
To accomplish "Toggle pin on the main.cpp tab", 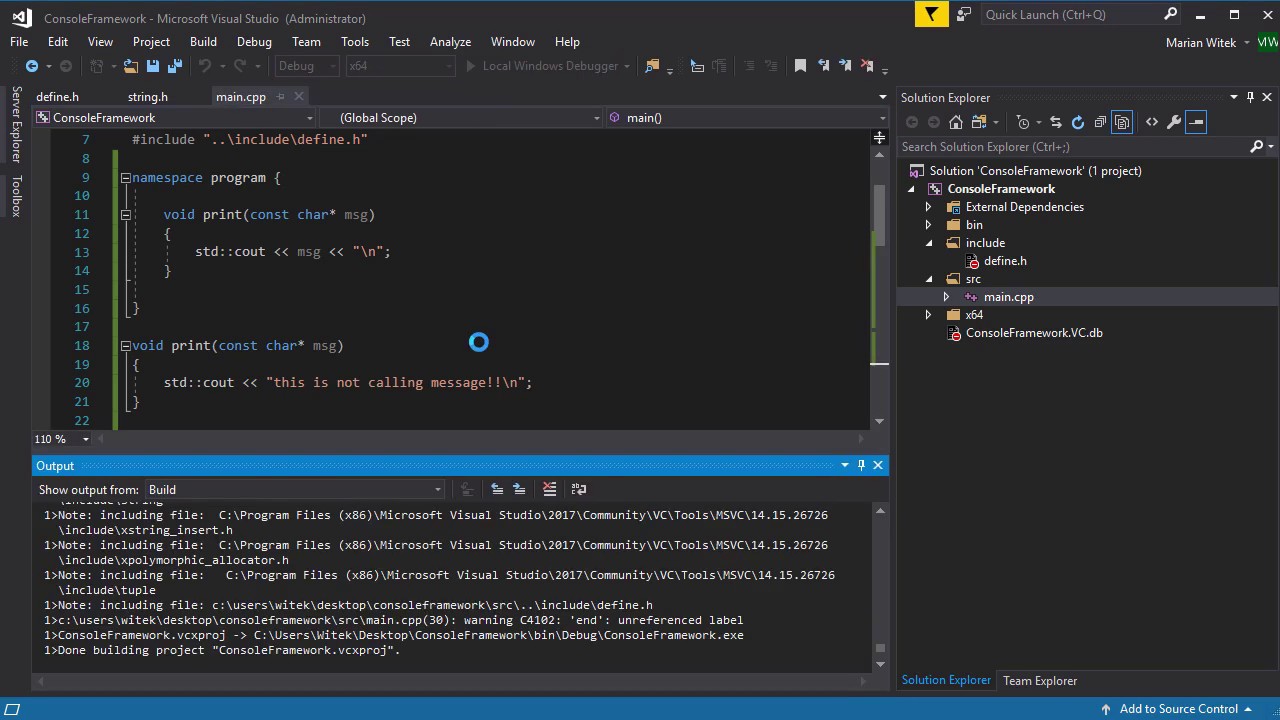I will pyautogui.click(x=281, y=96).
